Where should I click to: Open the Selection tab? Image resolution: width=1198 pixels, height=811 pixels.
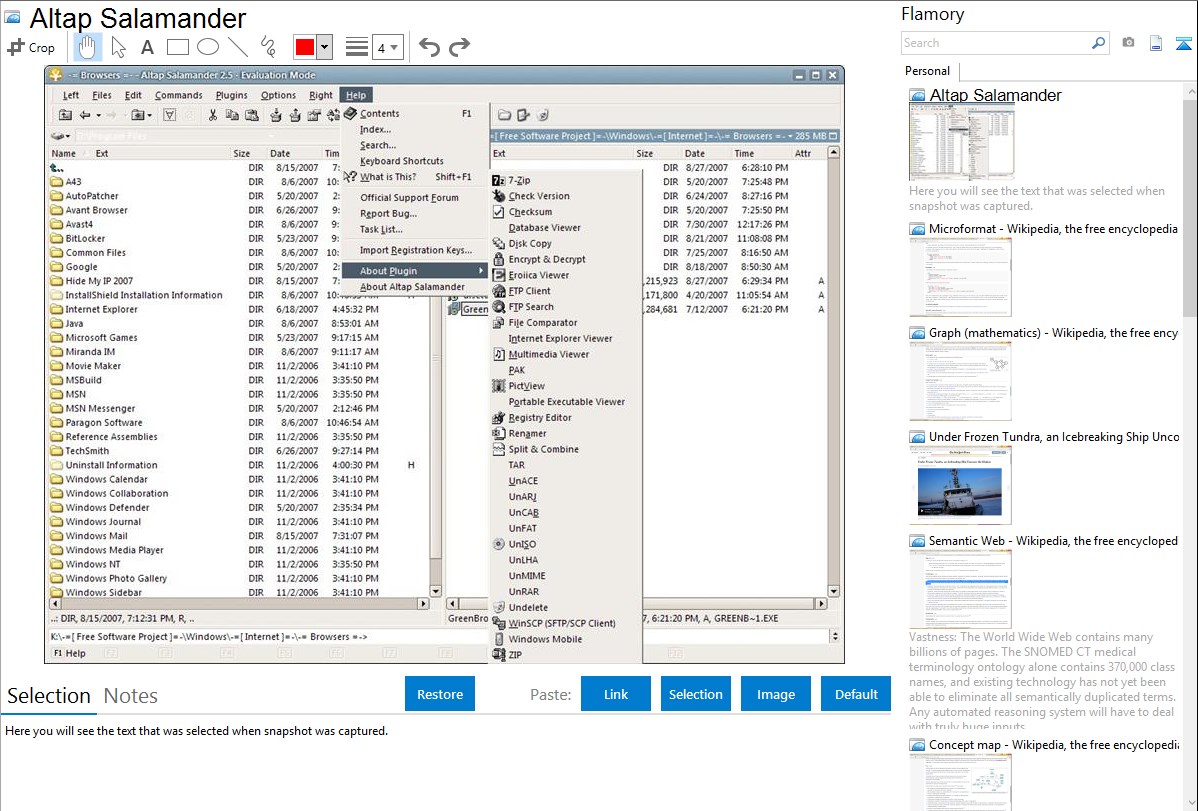49,696
